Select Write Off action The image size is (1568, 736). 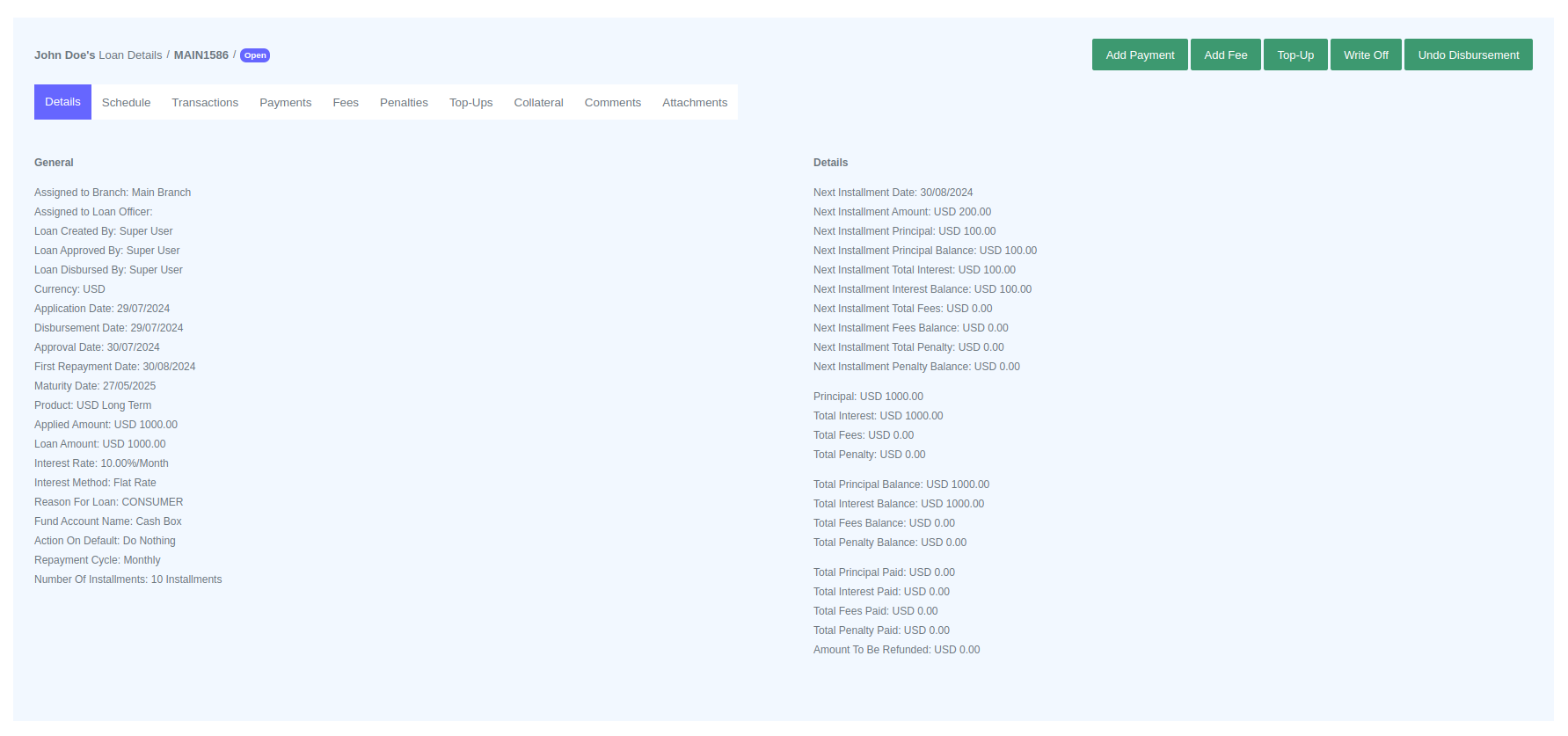coord(1366,55)
